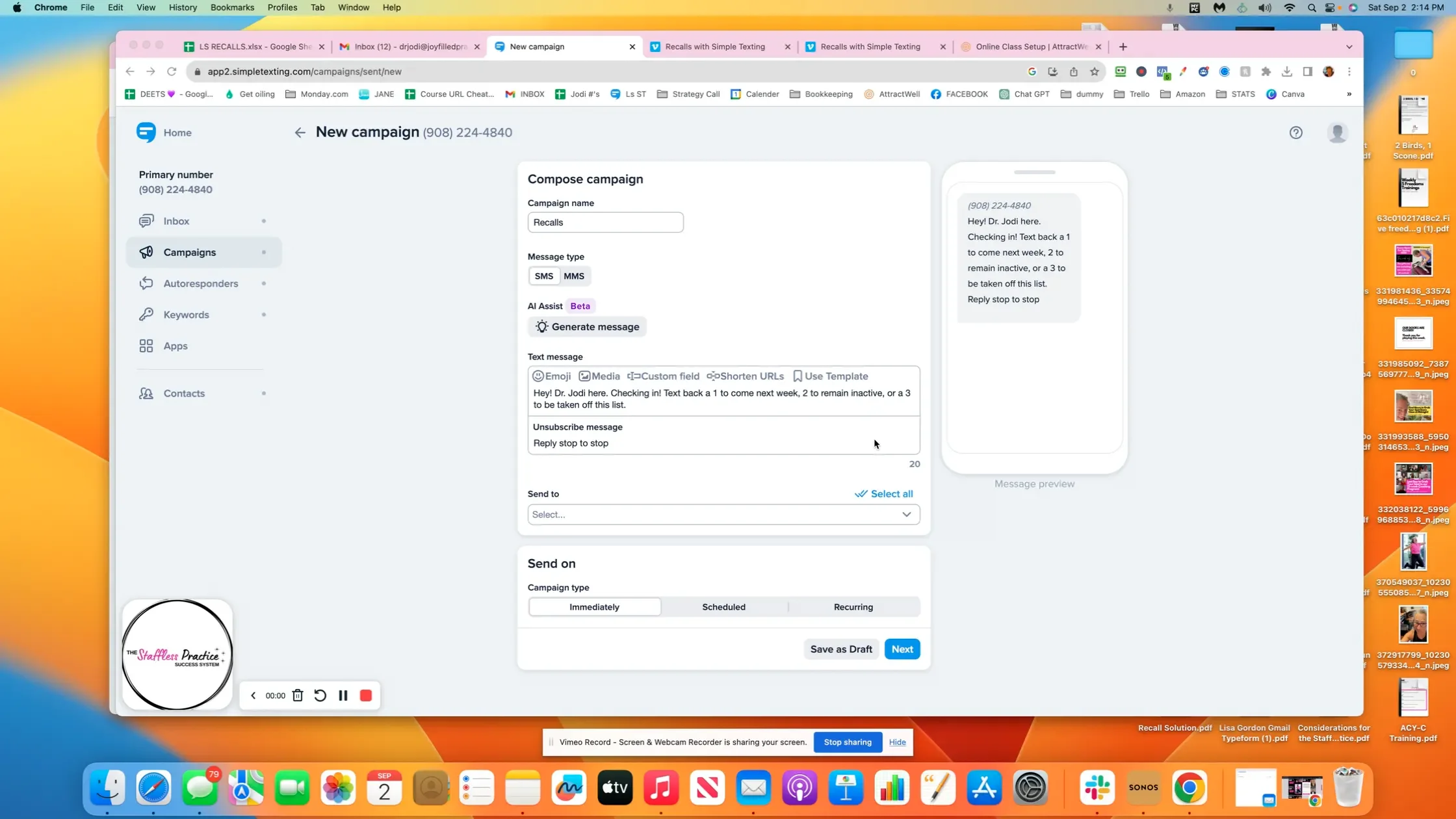
Task: Switch to Gmail Inbox (12) tab
Action: (x=410, y=47)
